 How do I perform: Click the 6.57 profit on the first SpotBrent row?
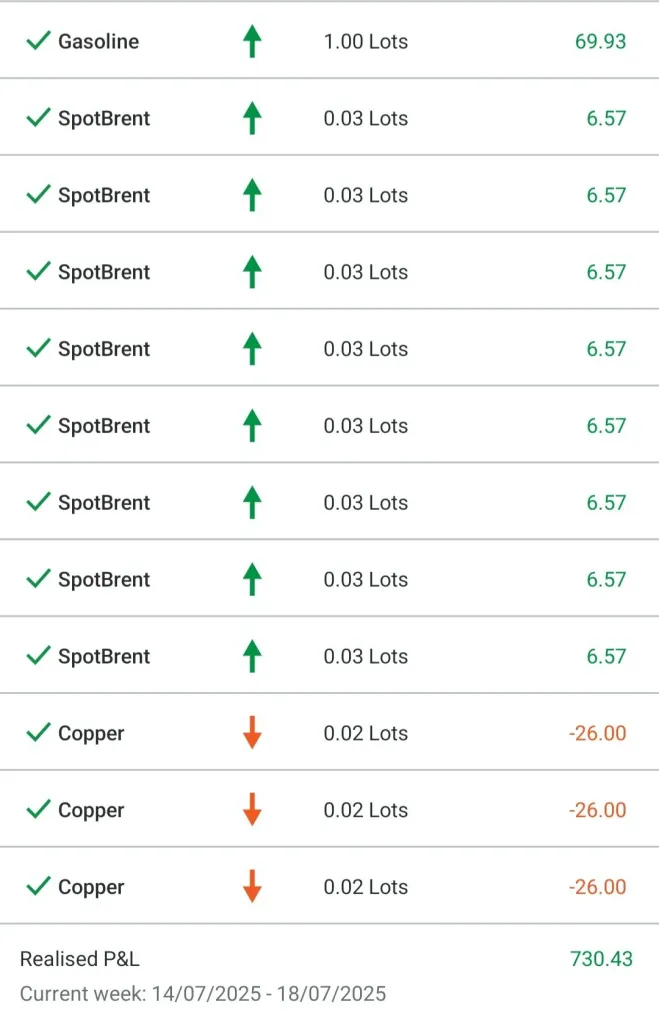tap(606, 119)
